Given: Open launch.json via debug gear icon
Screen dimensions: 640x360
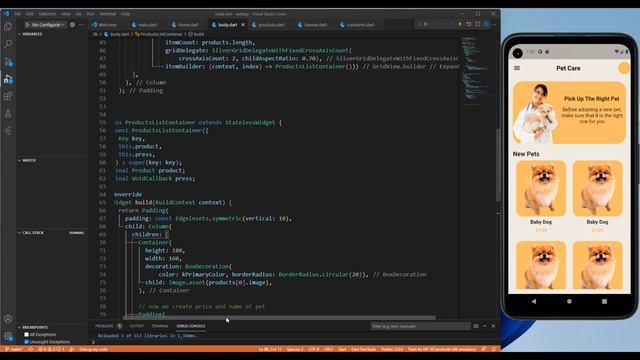Looking at the screenshot, I should pyautogui.click(x=72, y=25).
